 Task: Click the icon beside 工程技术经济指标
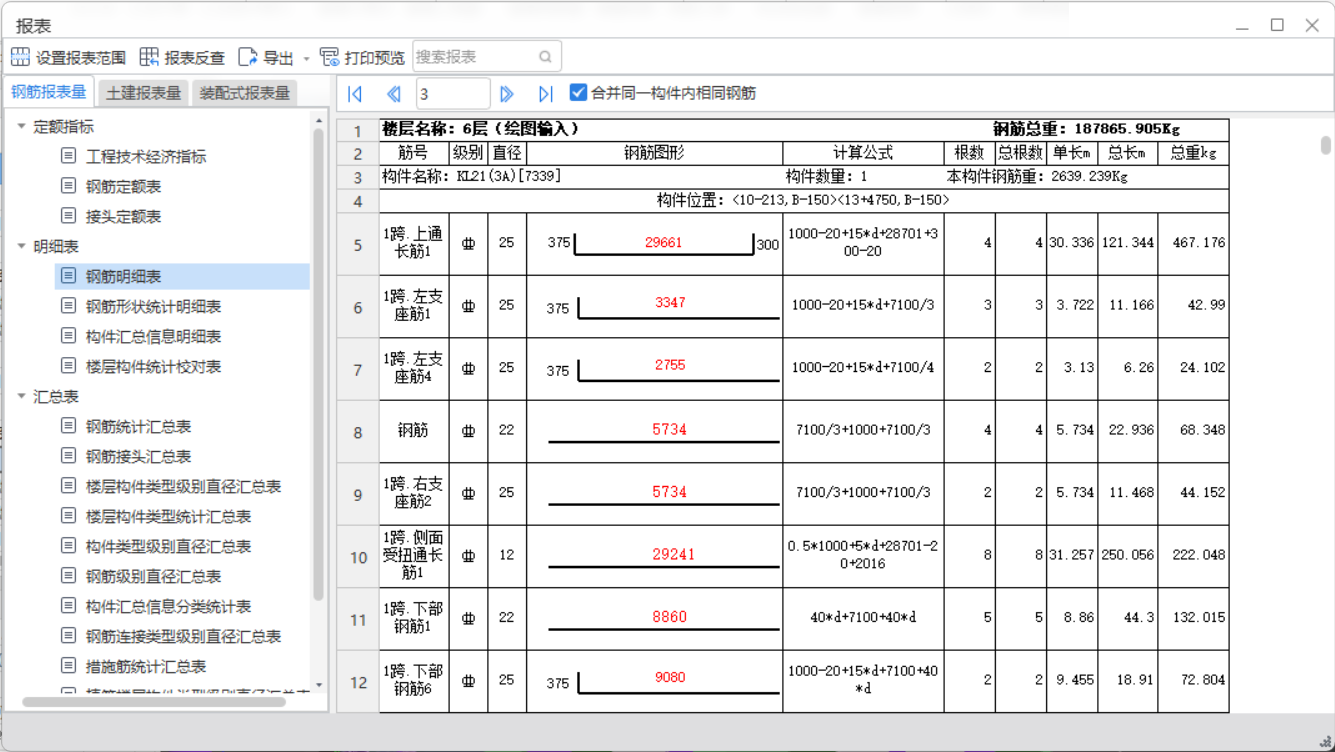[68, 156]
